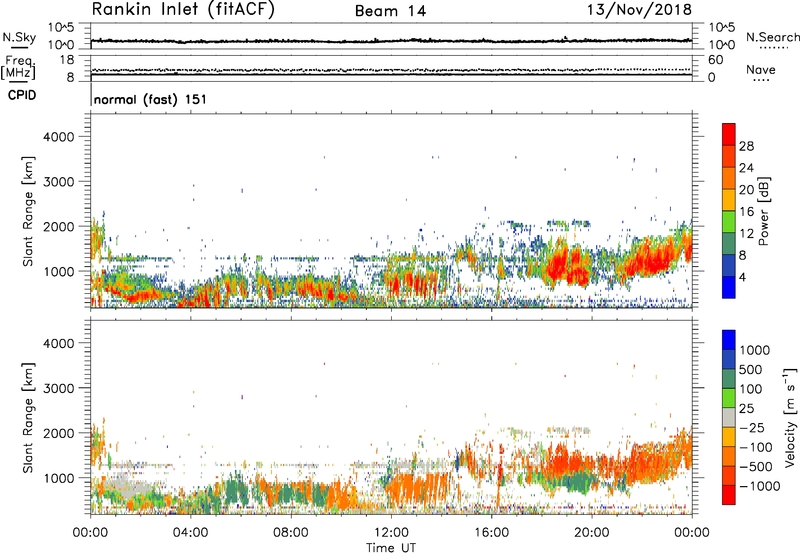The image size is (800, 554).
Task: Click the 'normal (fast) 151' text
Action: (151, 99)
